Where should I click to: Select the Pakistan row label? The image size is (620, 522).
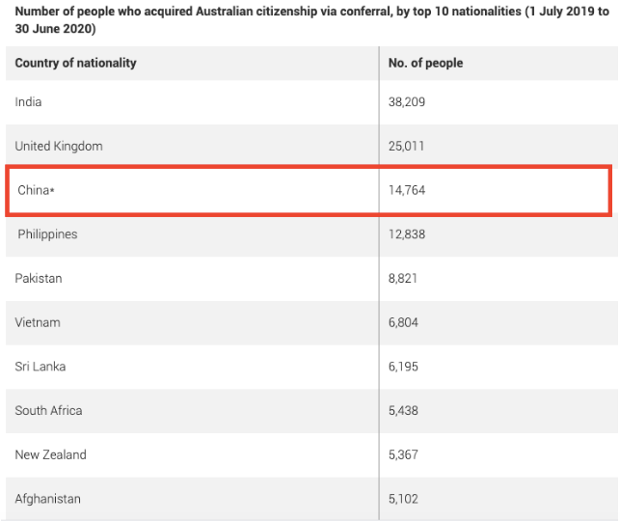(x=39, y=278)
